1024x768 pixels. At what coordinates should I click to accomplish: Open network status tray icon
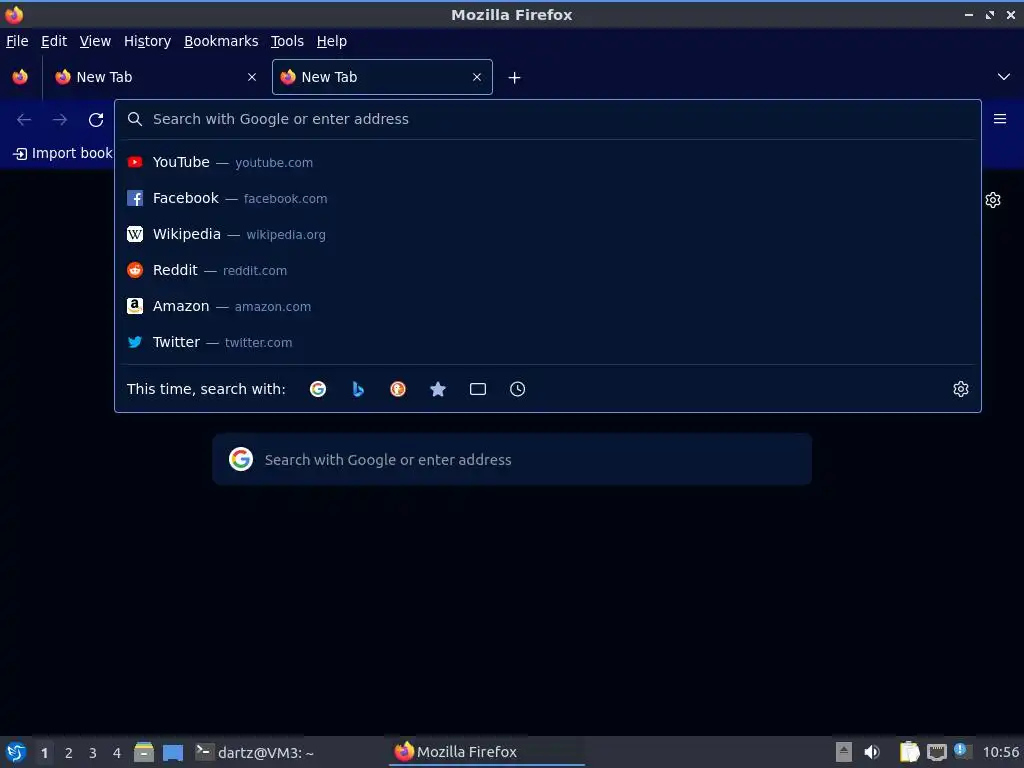tap(936, 752)
